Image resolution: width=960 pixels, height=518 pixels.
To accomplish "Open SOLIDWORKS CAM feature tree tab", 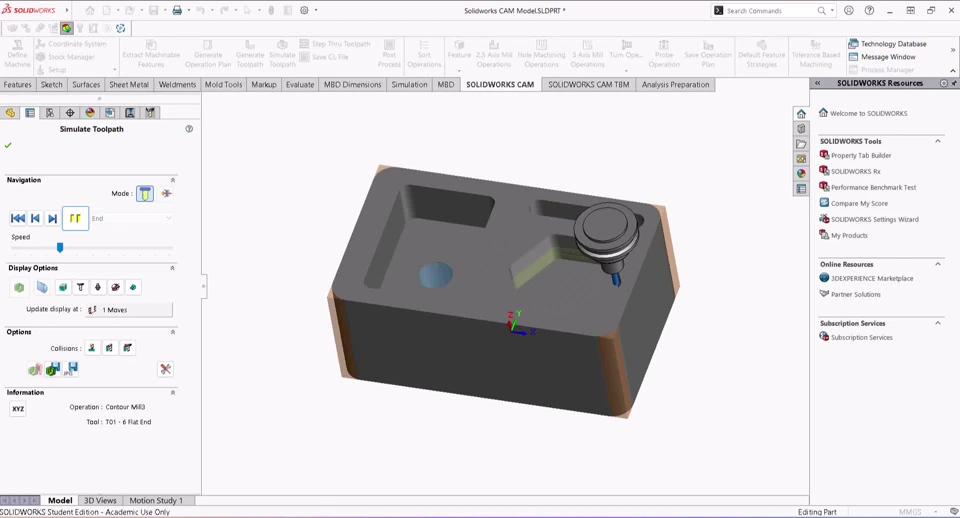I will click(110, 113).
